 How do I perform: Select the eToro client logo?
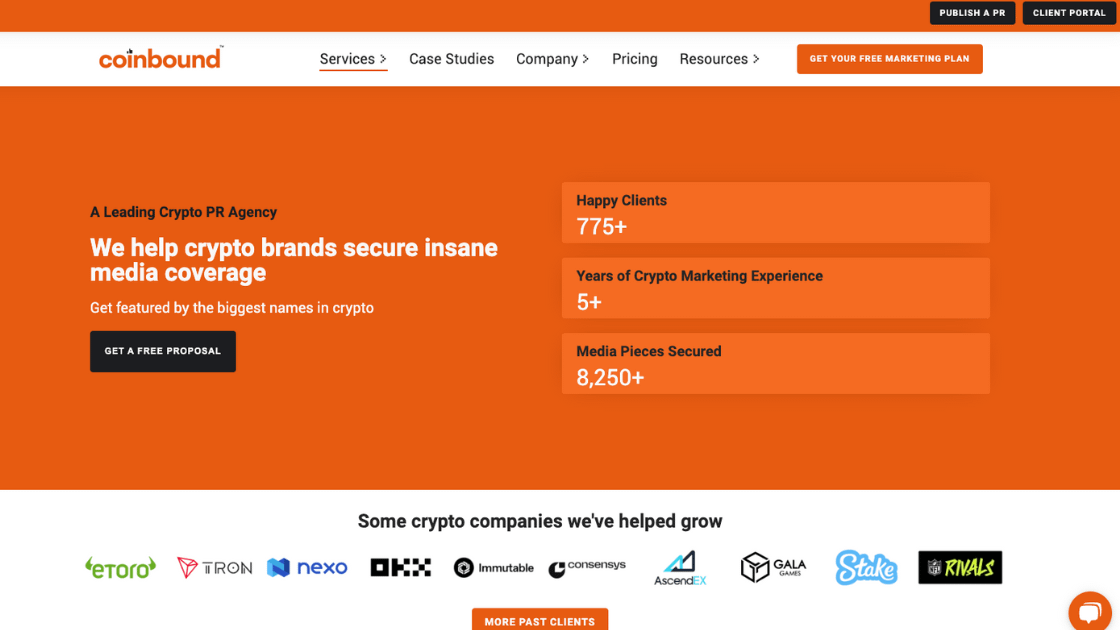coord(120,567)
